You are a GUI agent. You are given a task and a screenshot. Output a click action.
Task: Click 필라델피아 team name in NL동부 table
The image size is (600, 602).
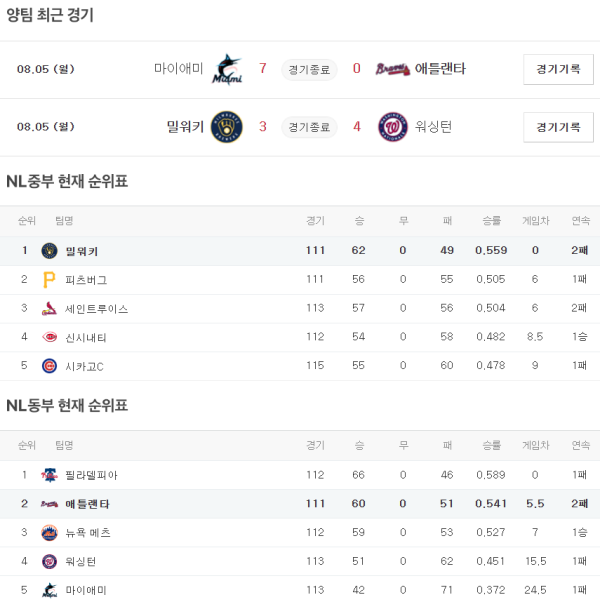[x=91, y=475]
